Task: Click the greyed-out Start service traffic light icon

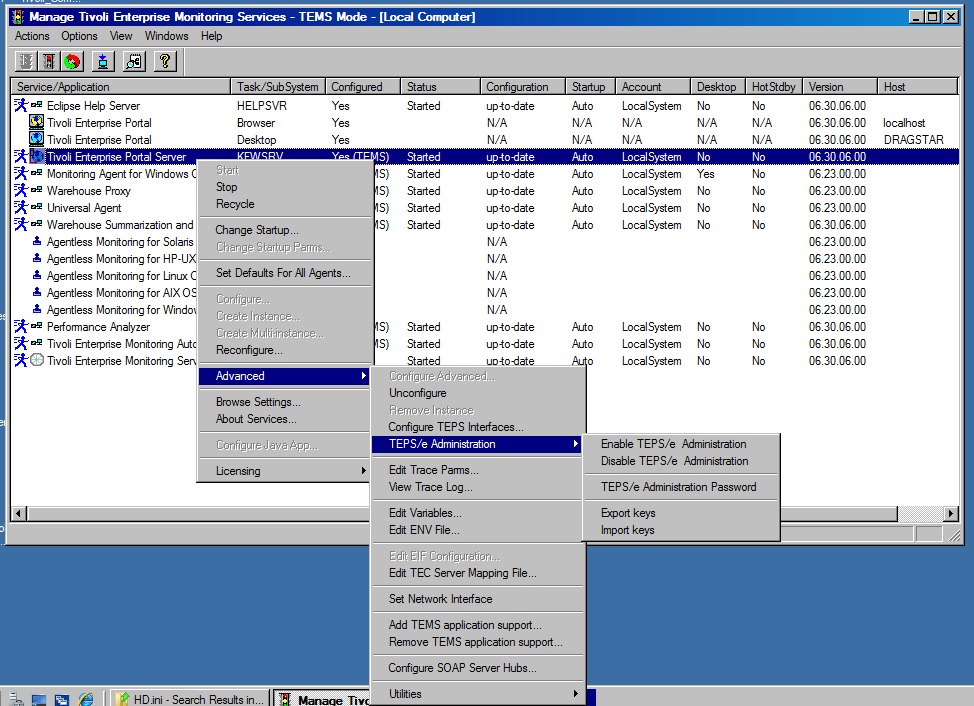Action: pos(25,61)
